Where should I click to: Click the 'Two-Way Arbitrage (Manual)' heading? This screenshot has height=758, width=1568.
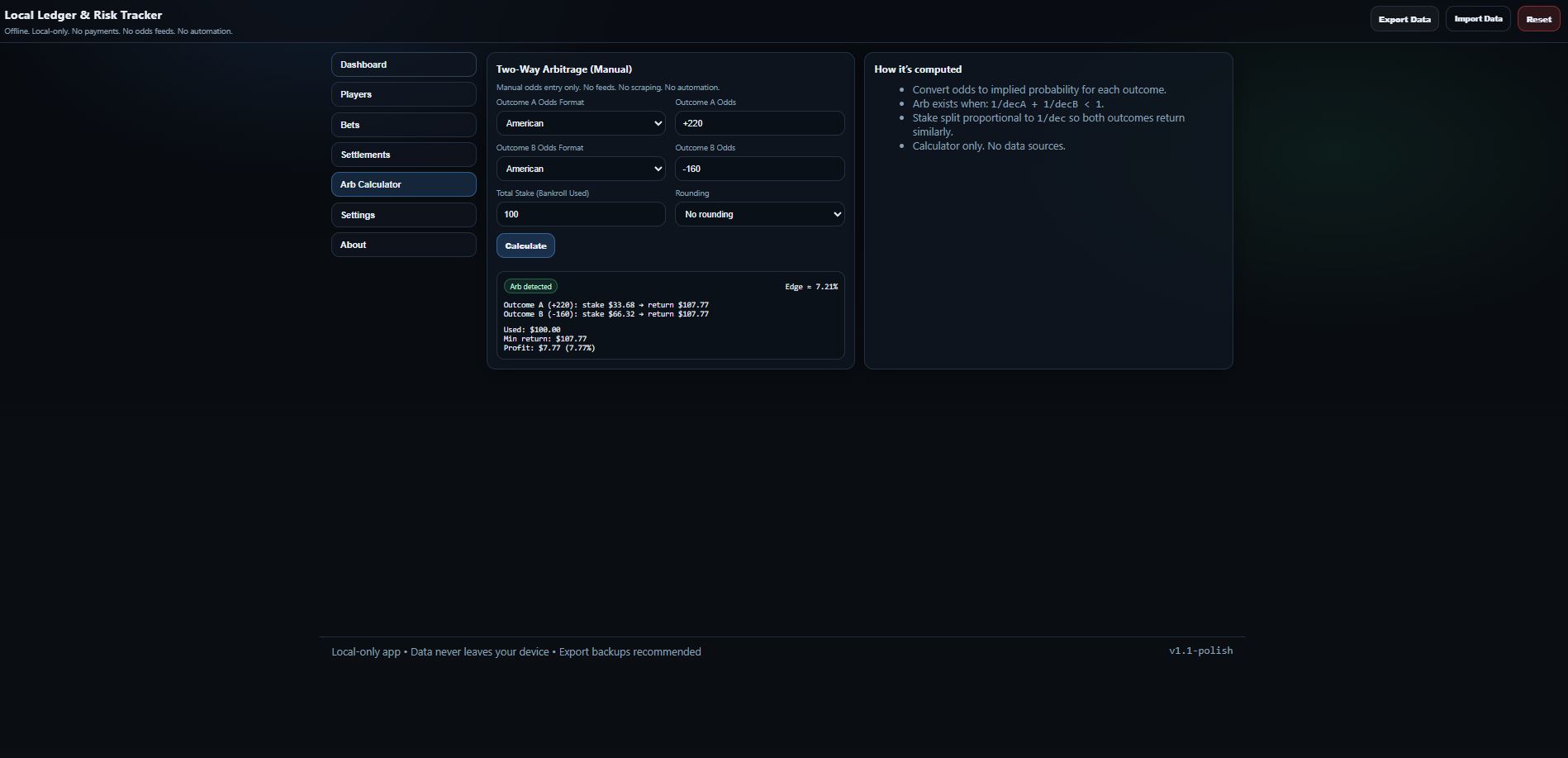pos(564,69)
